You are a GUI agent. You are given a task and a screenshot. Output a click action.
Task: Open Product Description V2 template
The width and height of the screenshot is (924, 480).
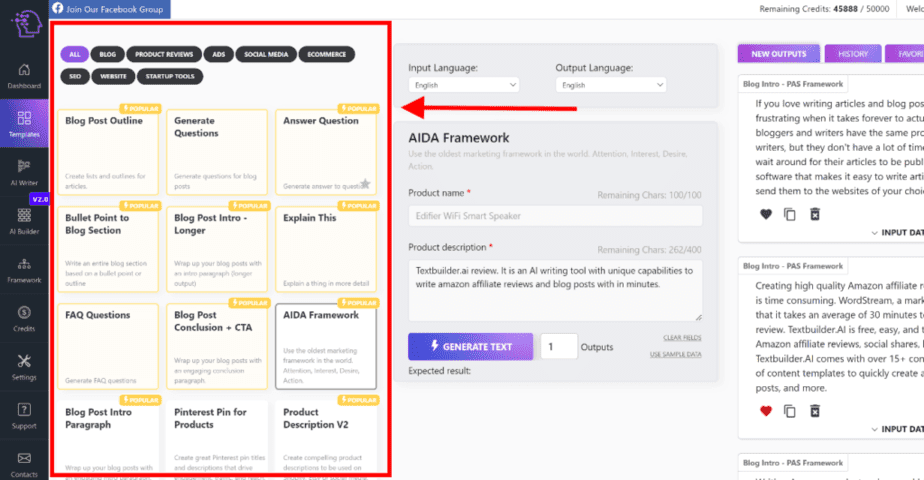326,437
